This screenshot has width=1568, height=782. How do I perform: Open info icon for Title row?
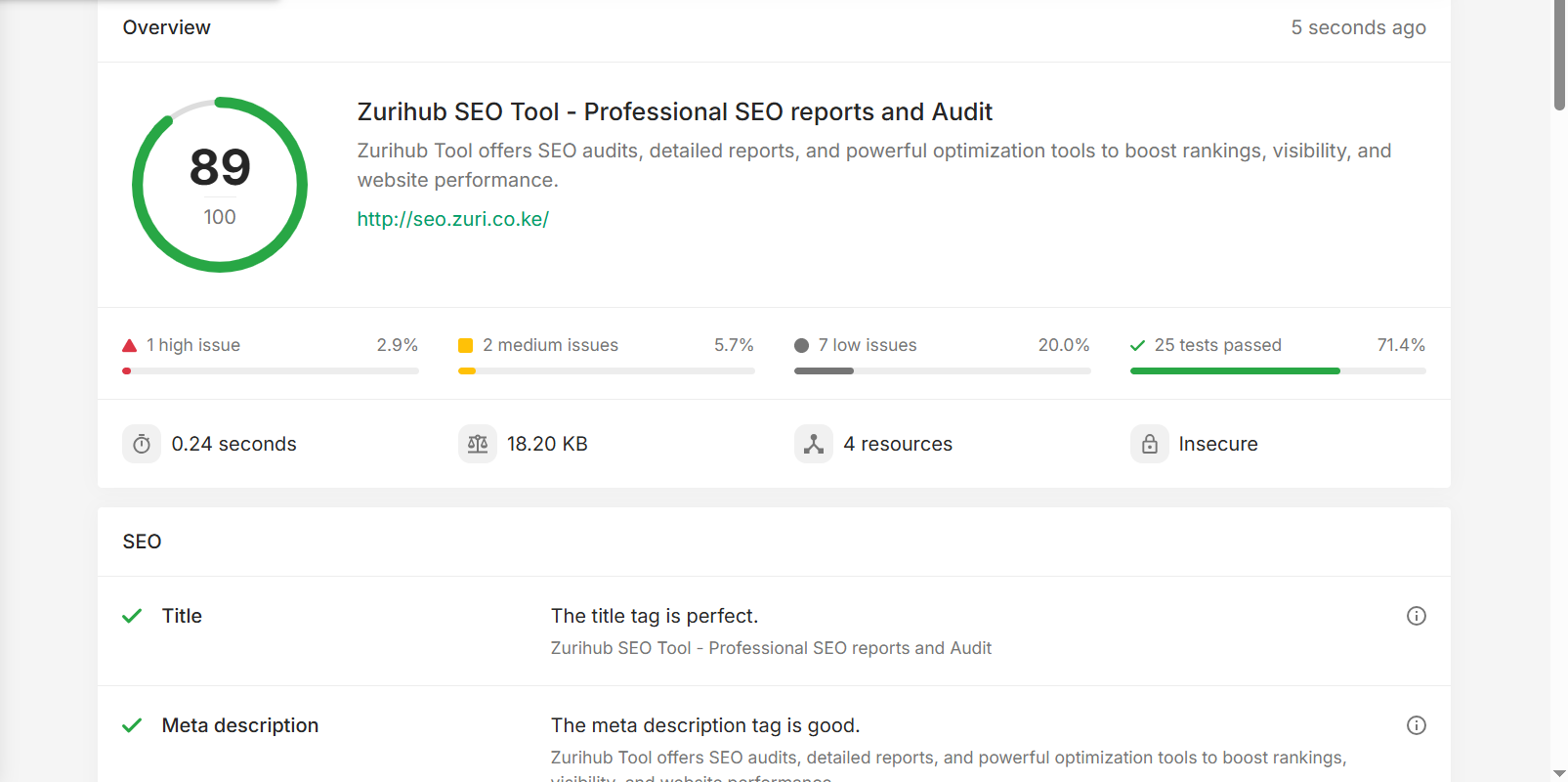pos(1416,616)
